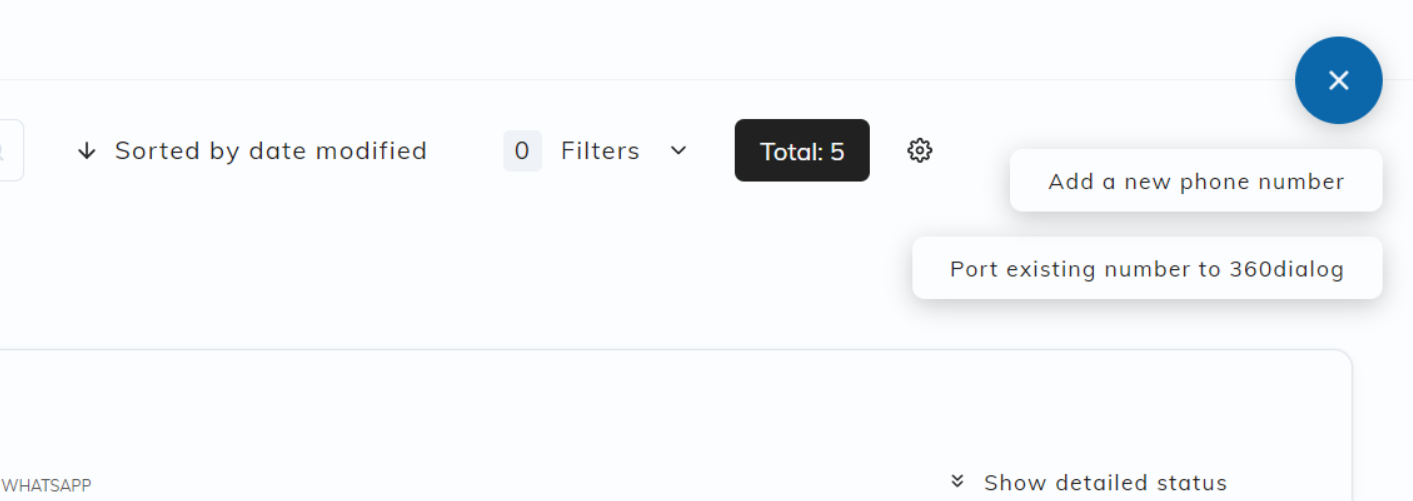The image size is (1413, 501).
Task: Click the double-chevron icon before Show detailed status
Action: pos(957,481)
